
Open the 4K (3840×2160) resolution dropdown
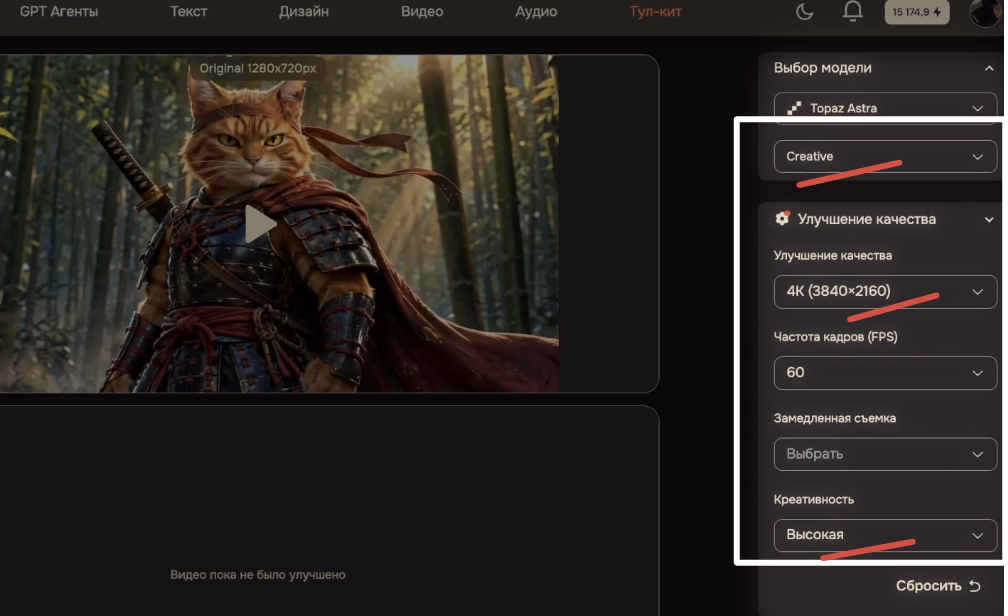[885, 291]
